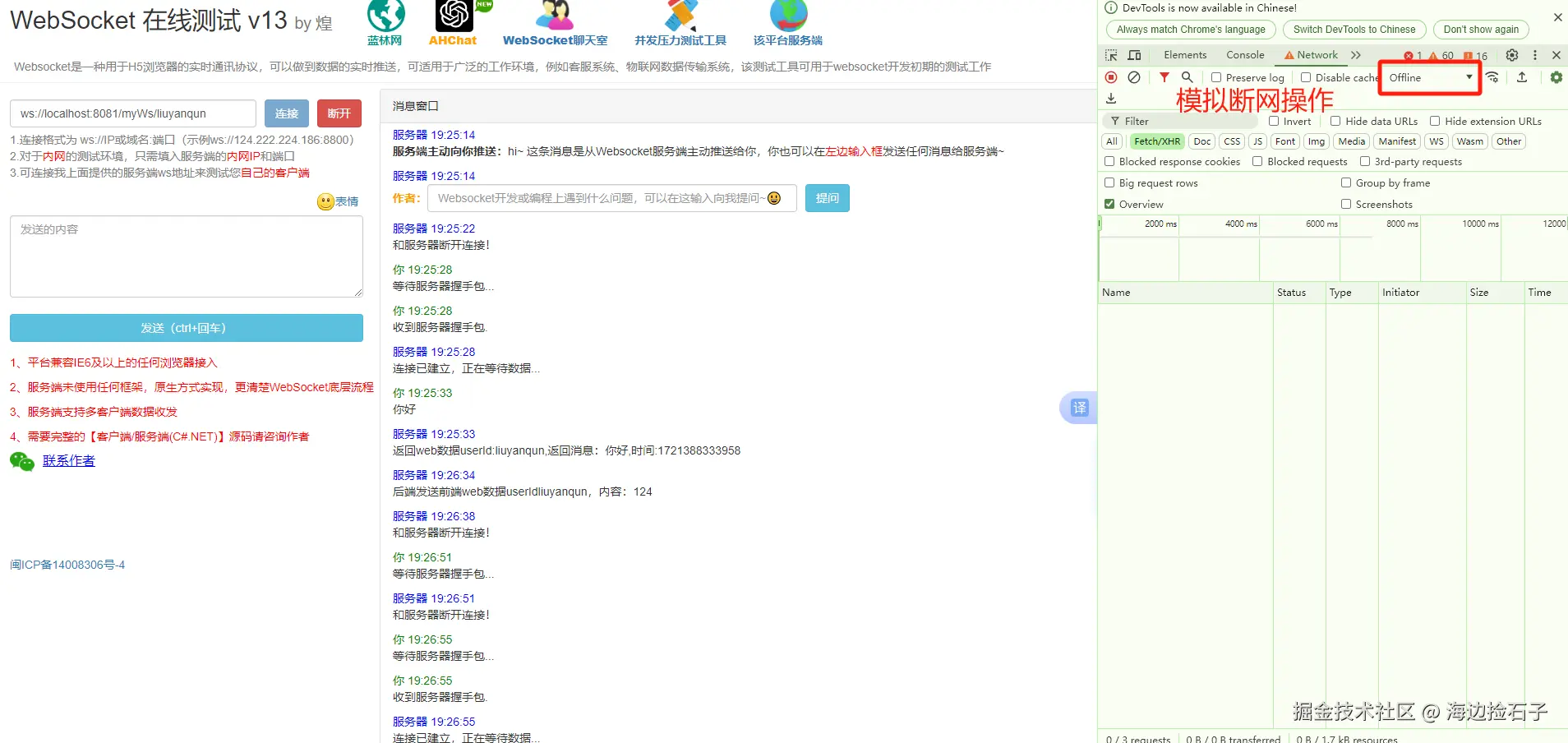Dismiss the DevTools language notification bar
This screenshot has width=1568, height=743.
coord(1558,17)
